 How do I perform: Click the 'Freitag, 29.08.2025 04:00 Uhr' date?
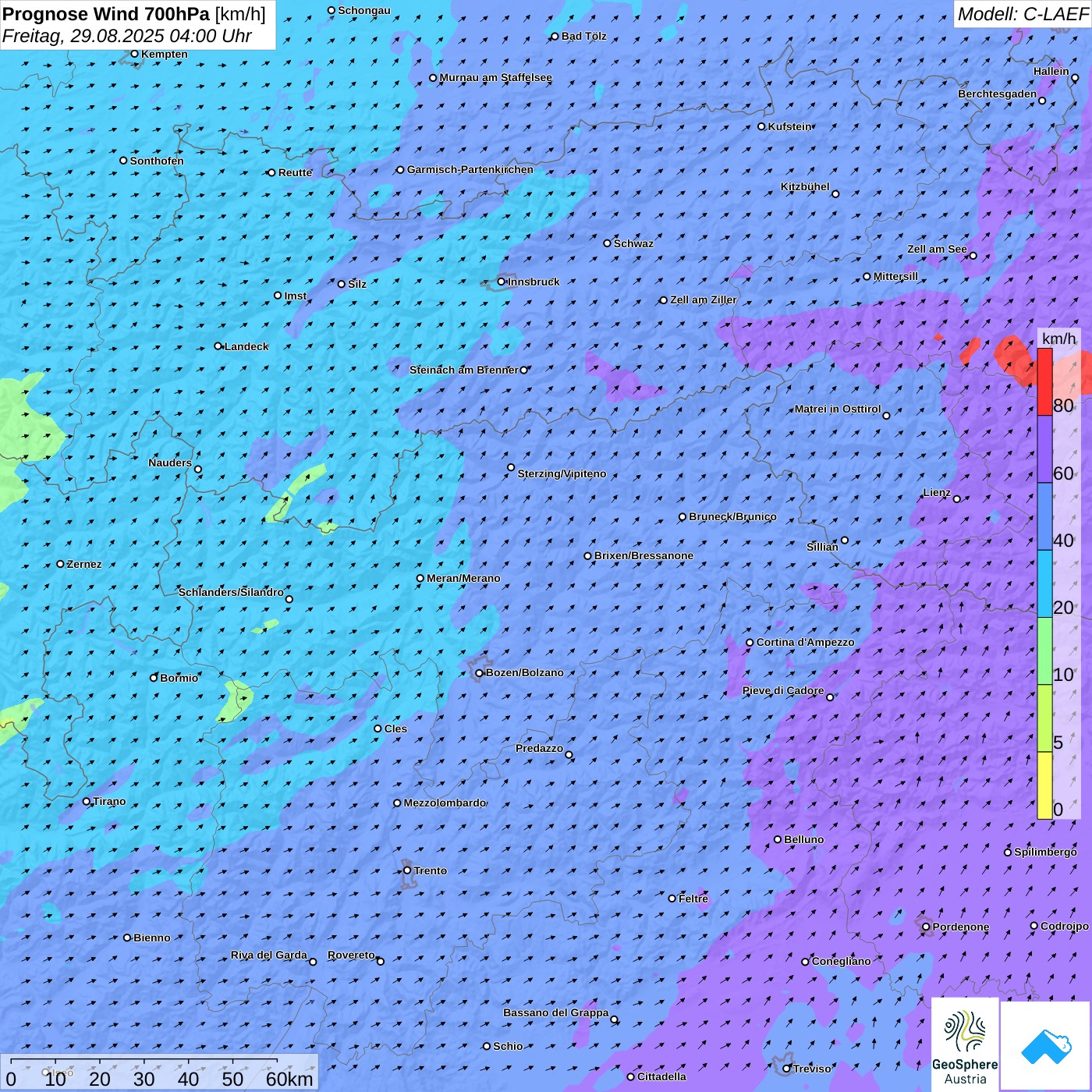point(126,36)
